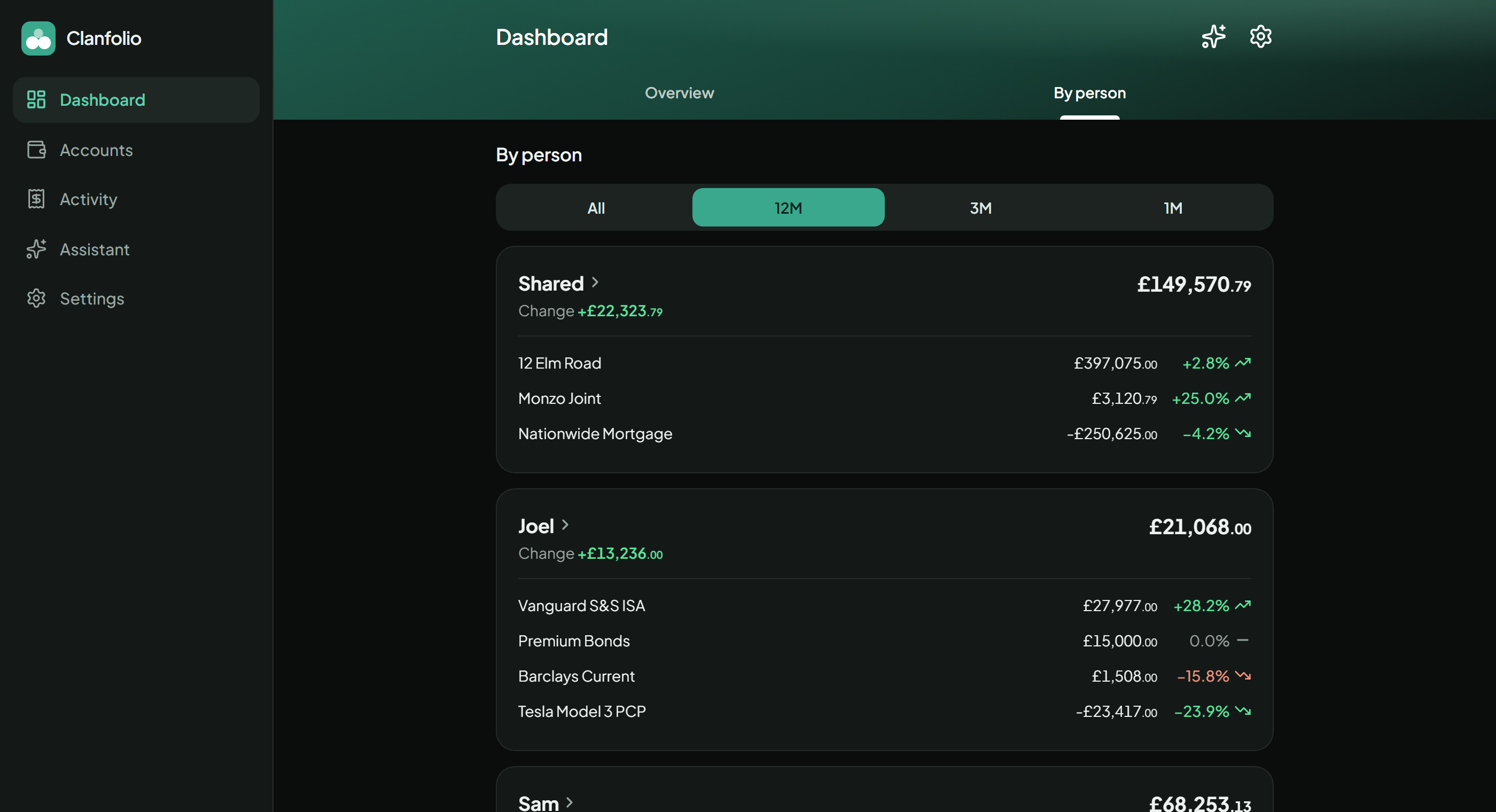Select the 3M time range

pyautogui.click(x=980, y=207)
